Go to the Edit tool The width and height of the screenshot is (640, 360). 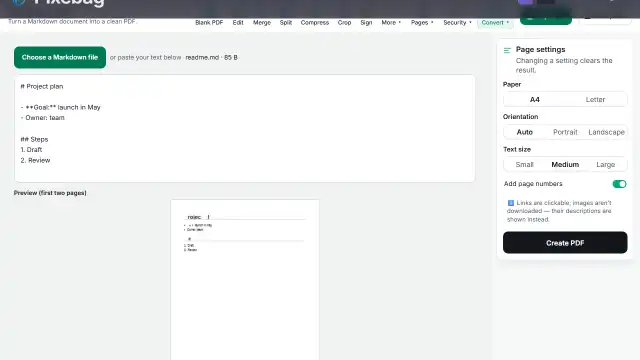[x=238, y=22]
